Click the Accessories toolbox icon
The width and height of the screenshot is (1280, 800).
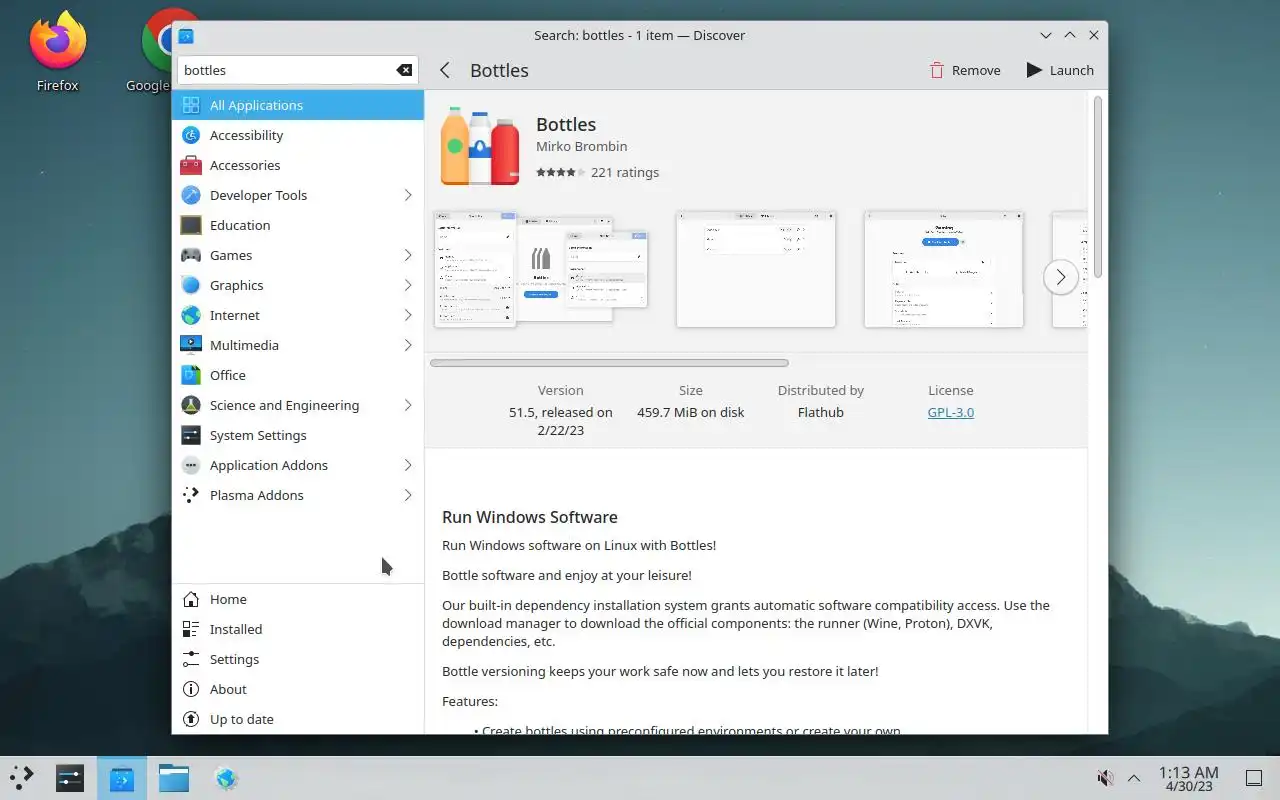click(191, 165)
